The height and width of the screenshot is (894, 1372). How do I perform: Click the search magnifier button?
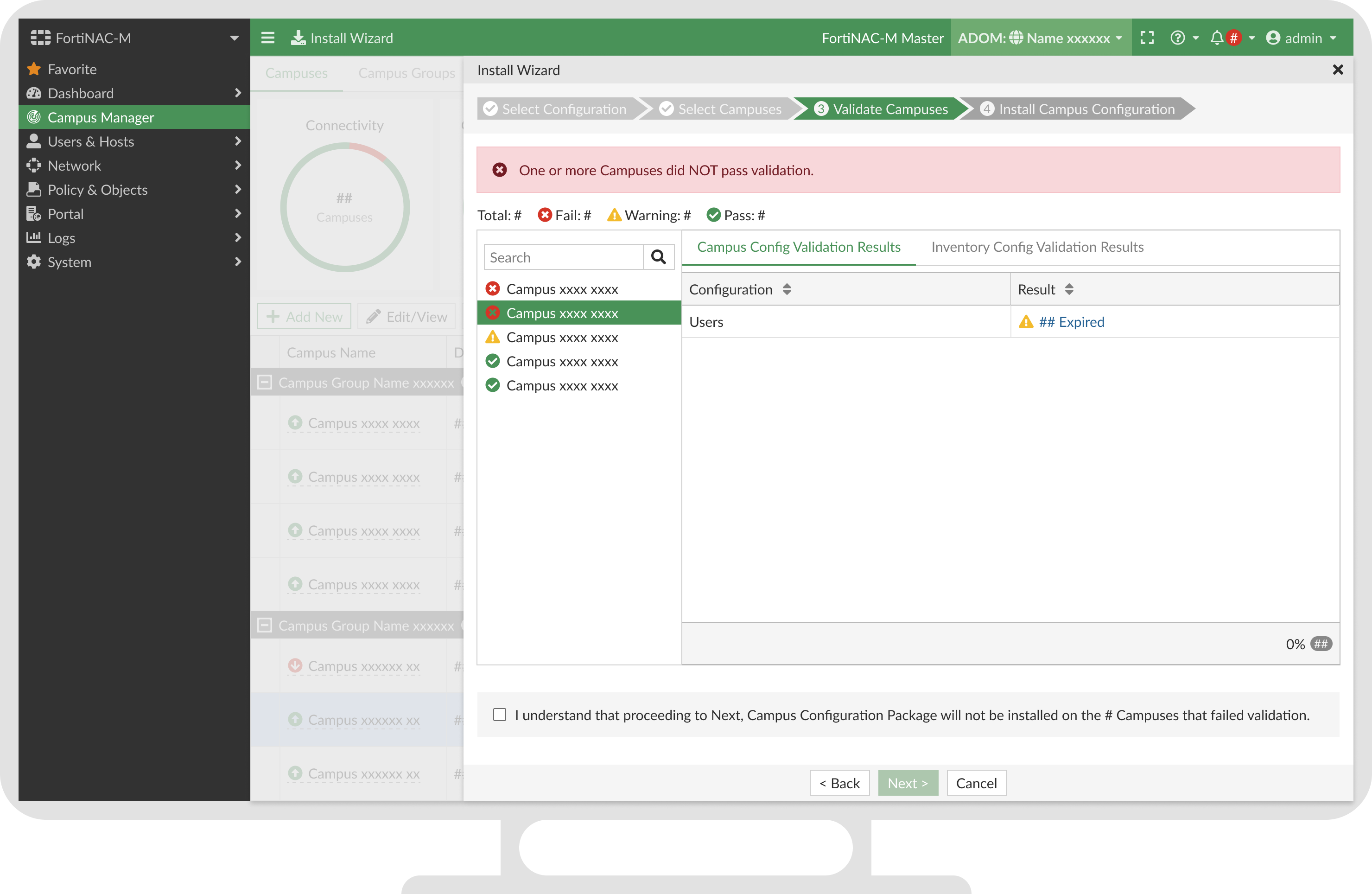pyautogui.click(x=658, y=257)
